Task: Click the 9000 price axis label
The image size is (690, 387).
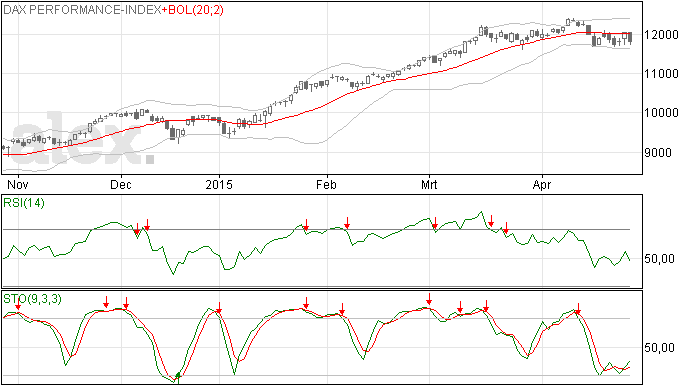Action: click(x=658, y=153)
